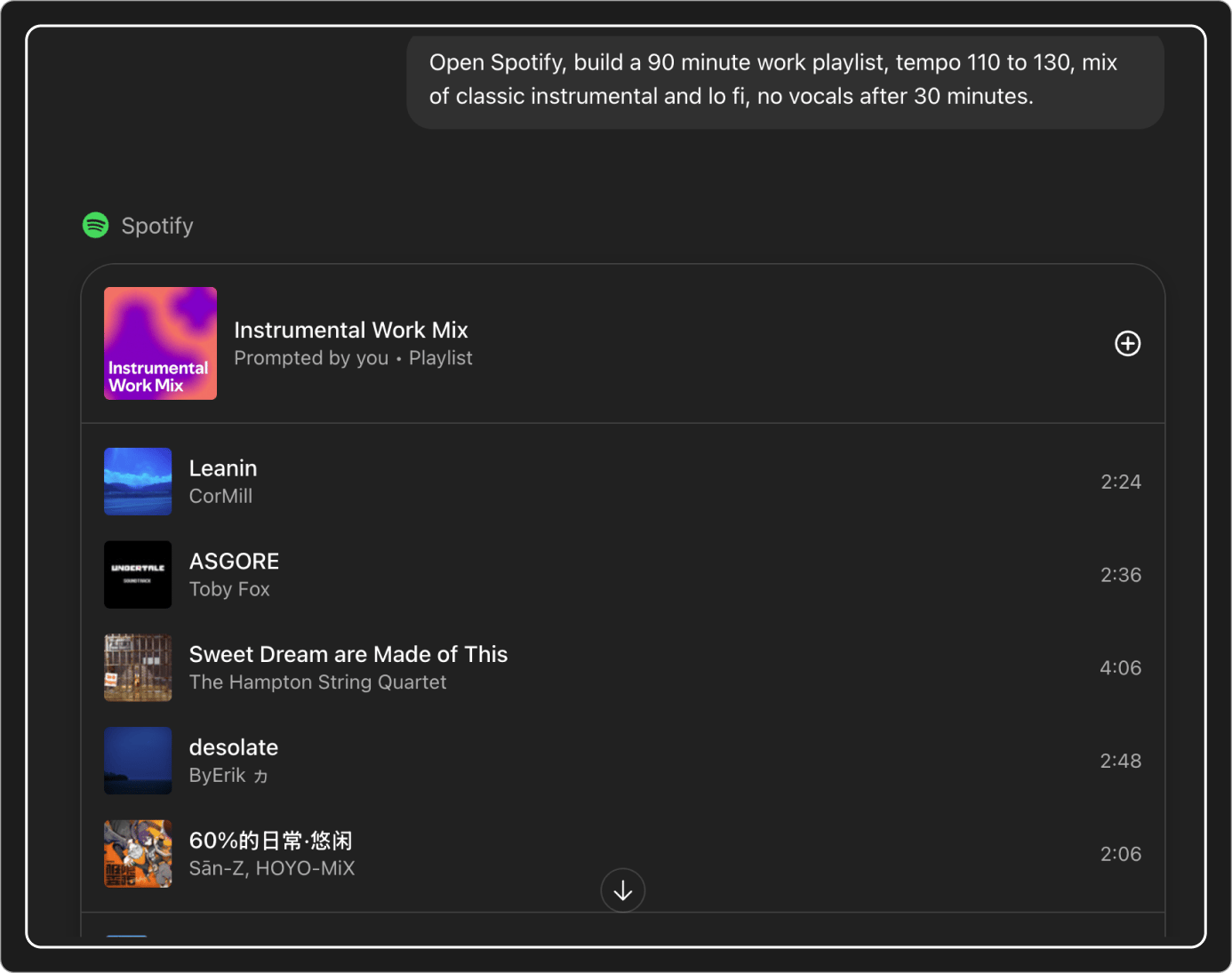
Task: Open artists Sān-Z, HOYO-MiX
Action: click(272, 868)
